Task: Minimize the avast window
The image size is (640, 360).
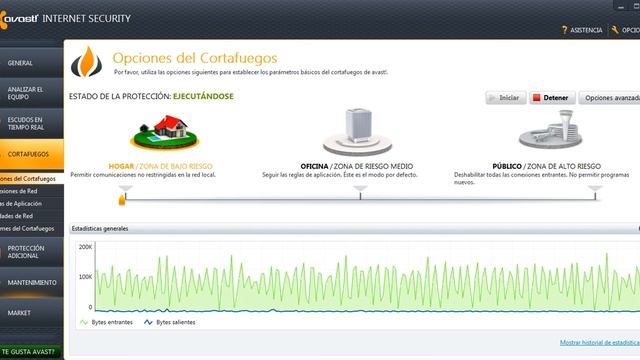Action: [x=620, y=6]
